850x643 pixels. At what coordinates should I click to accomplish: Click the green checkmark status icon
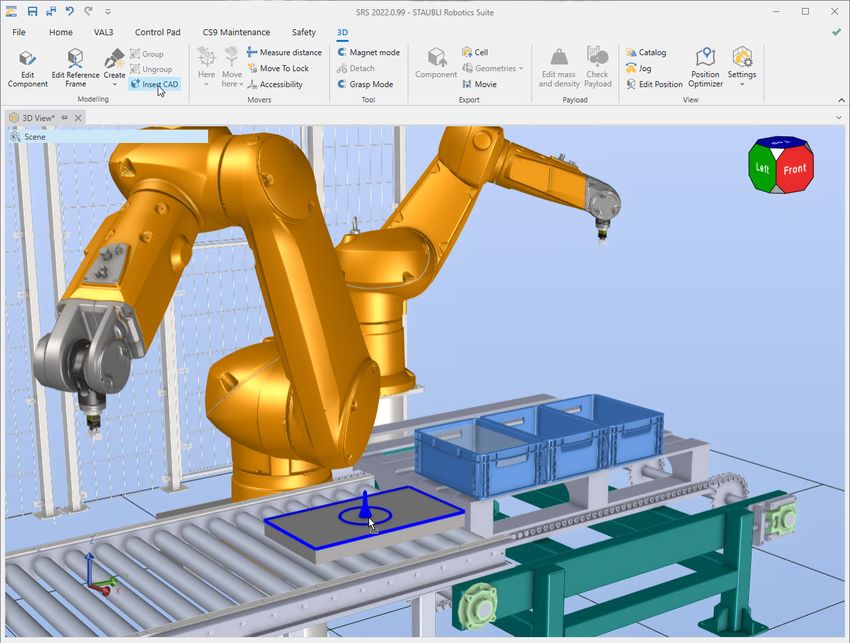[836, 32]
